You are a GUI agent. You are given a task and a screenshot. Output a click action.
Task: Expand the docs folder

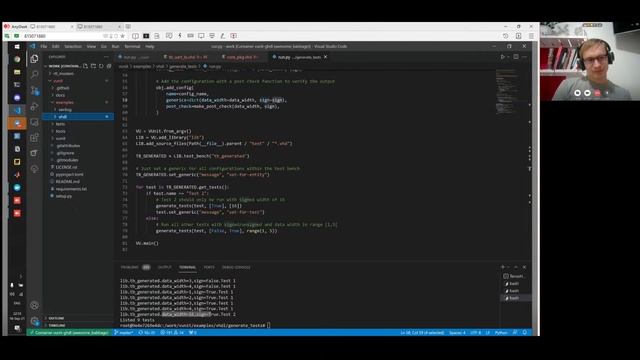[x=60, y=95]
